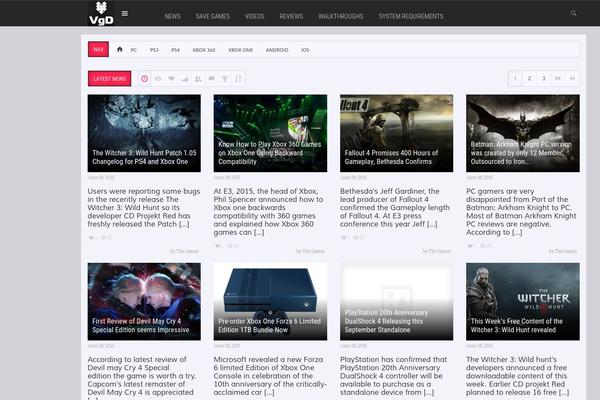Click excerpt starting 'At E3, 2015, the head of Xbox'

269,212
